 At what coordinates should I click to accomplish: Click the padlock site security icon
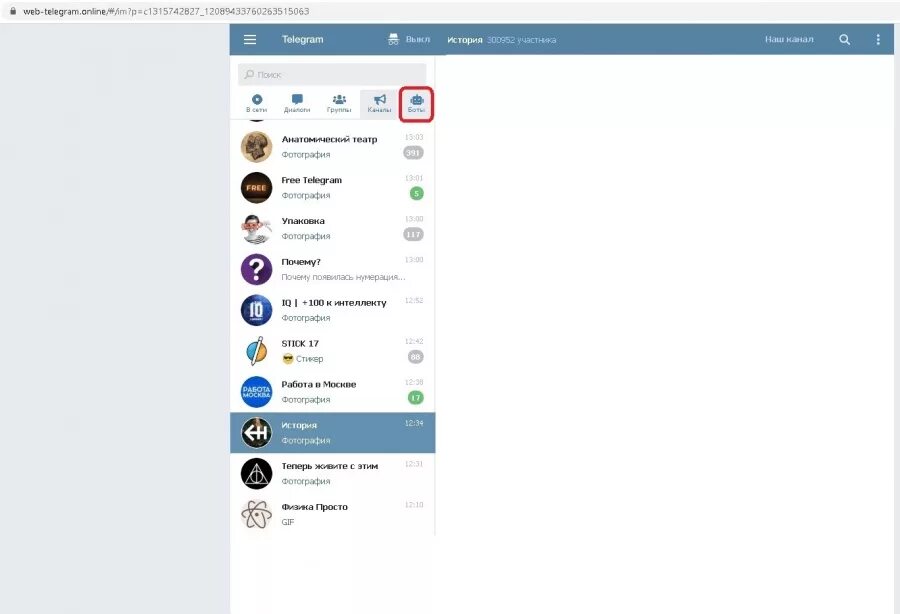click(13, 11)
